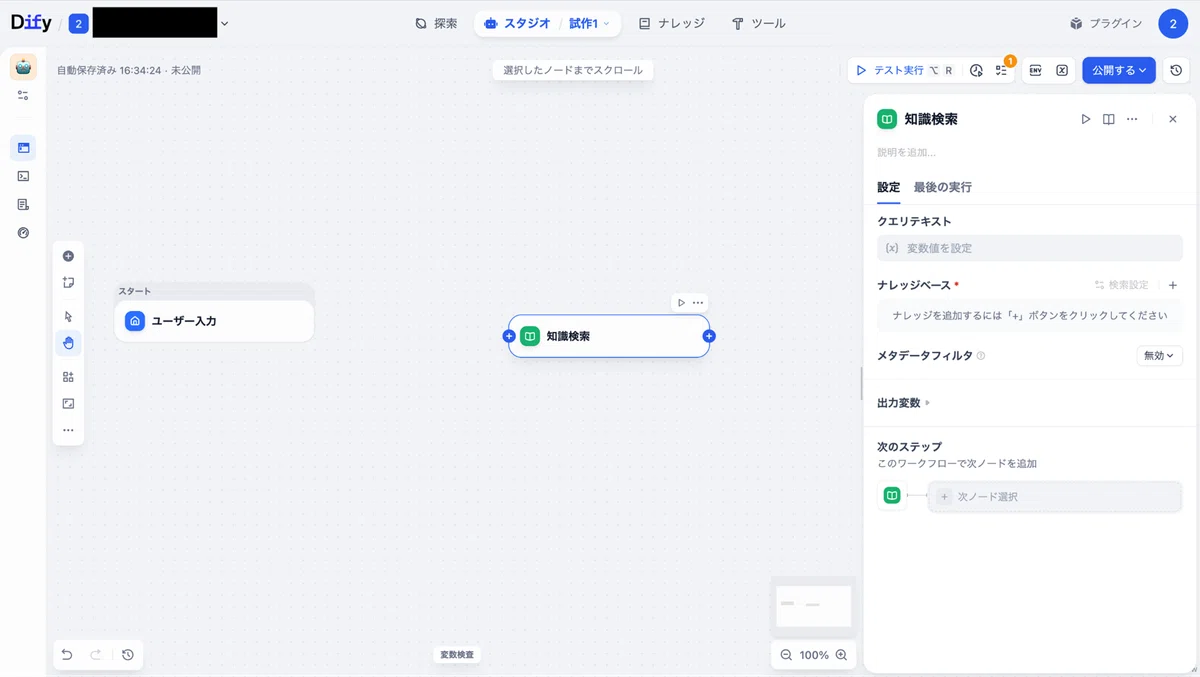Screen dimensions: 1200x677
Task: Click the 知識検索 panel title
Action: [x=931, y=119]
